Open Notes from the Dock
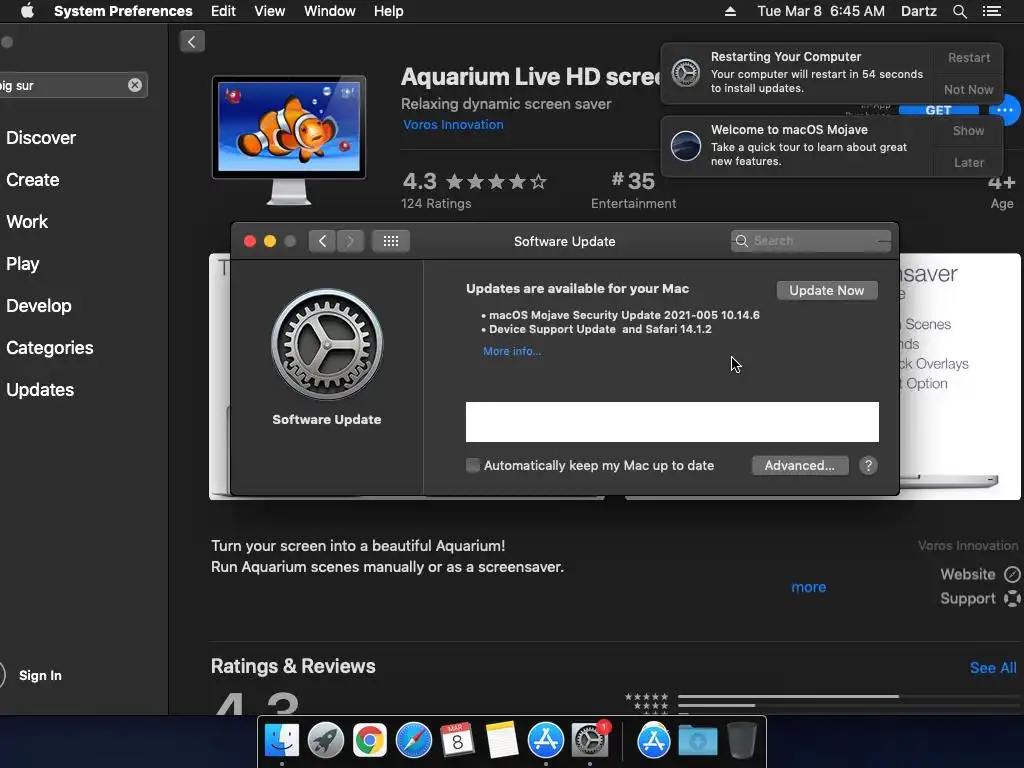 [x=502, y=741]
